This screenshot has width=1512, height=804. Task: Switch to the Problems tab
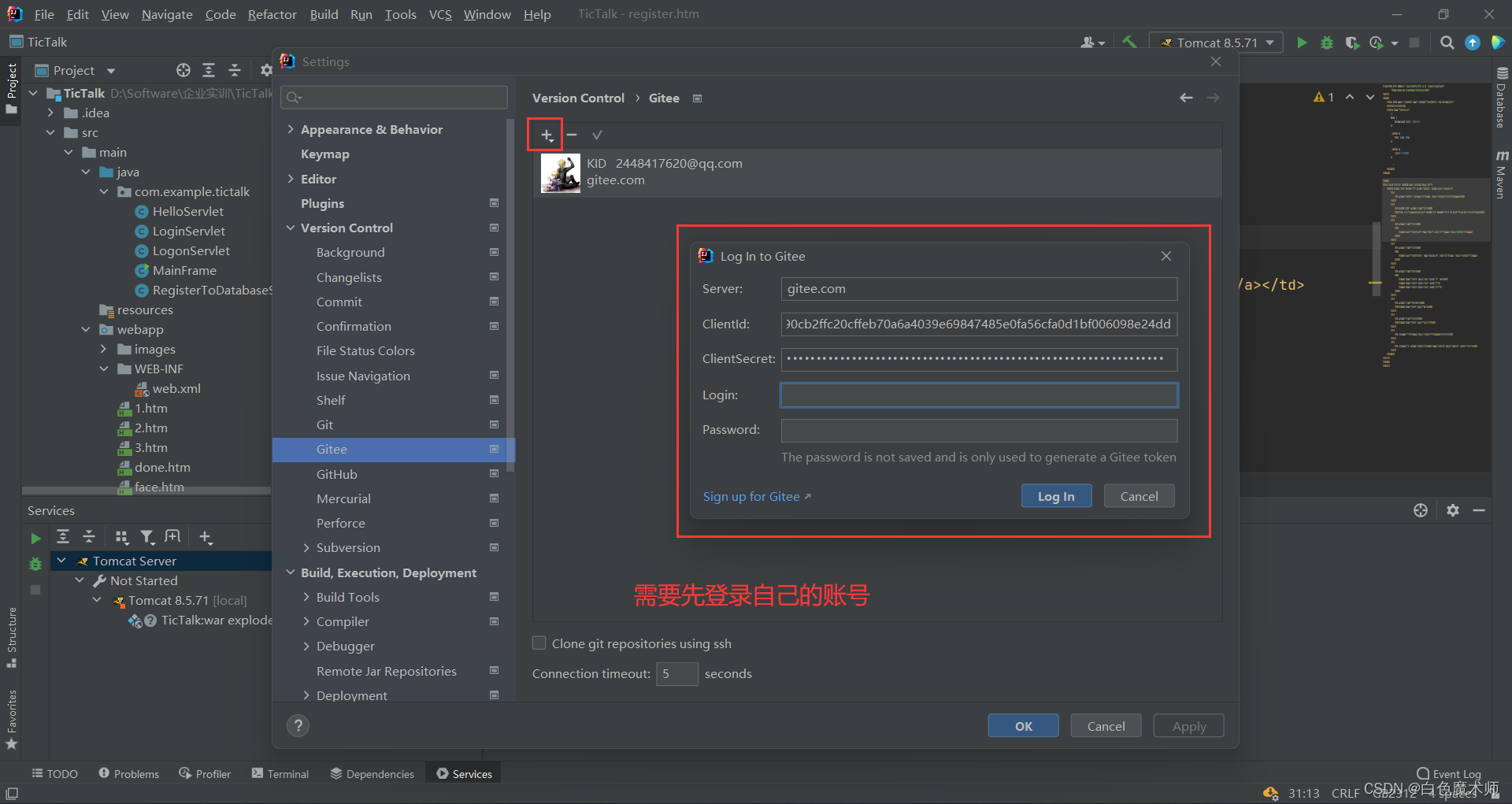click(x=128, y=774)
